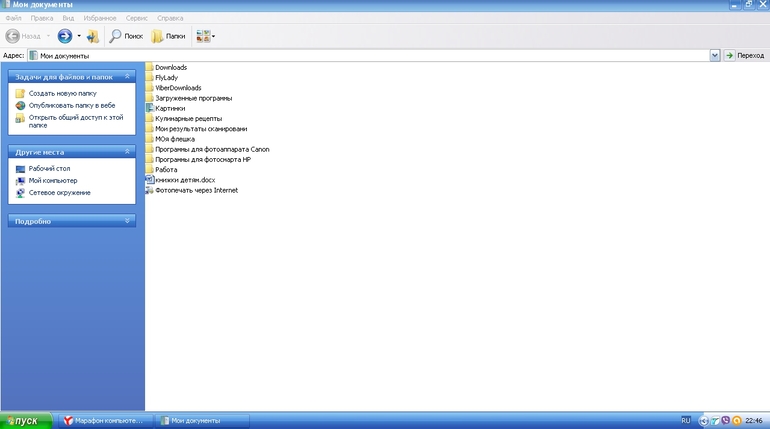This screenshot has height=429, width=770.
Task: Click the Up one level folder icon
Action: 93,36
